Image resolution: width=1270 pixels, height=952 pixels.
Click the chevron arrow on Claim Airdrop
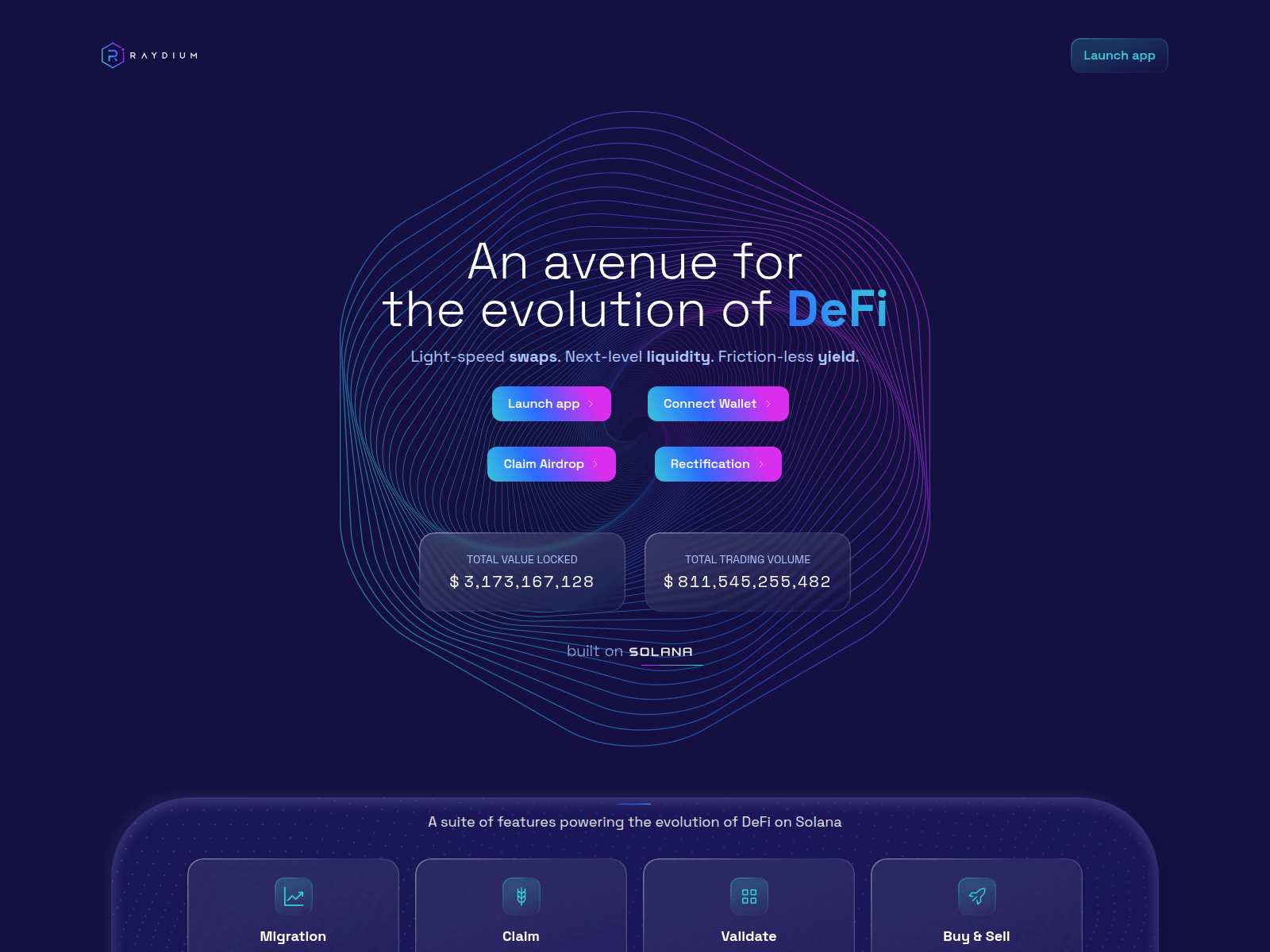[595, 464]
